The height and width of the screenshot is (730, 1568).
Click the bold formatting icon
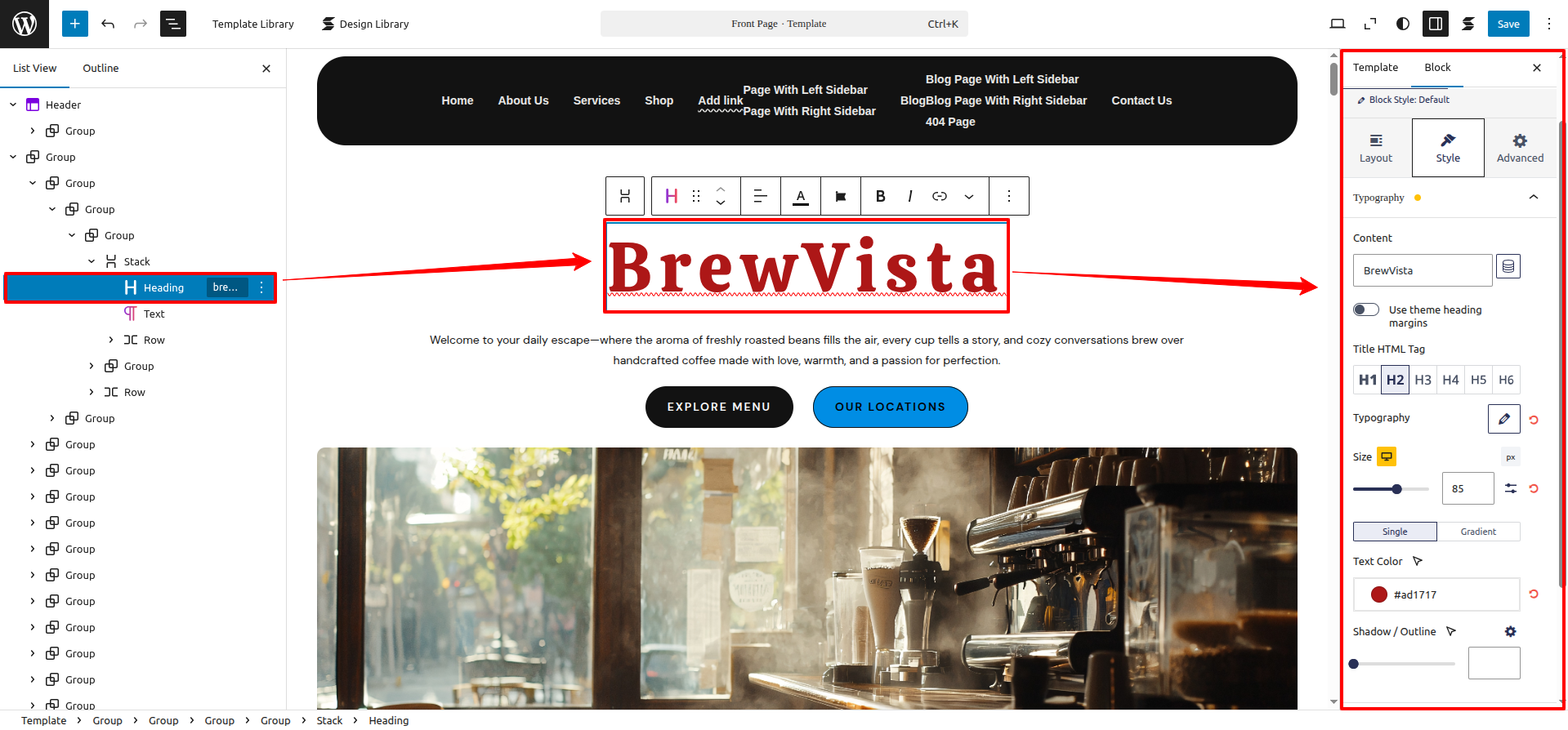coord(880,196)
